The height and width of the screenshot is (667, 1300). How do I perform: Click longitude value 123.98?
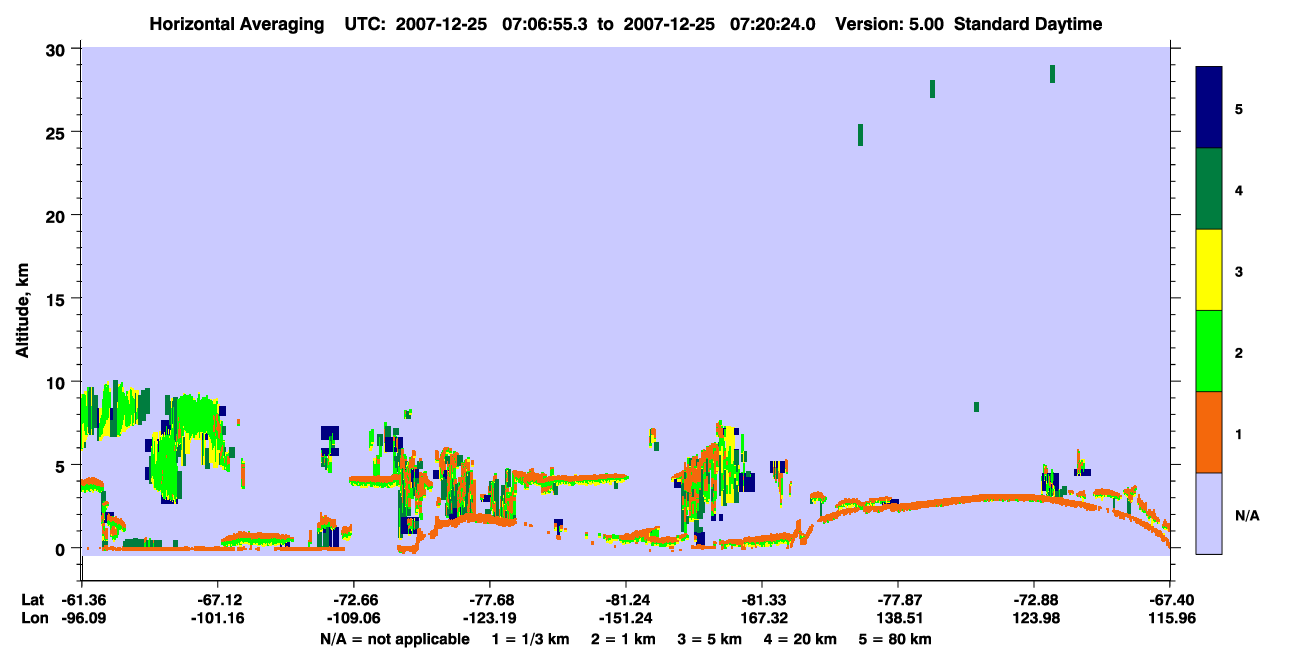tap(1034, 618)
